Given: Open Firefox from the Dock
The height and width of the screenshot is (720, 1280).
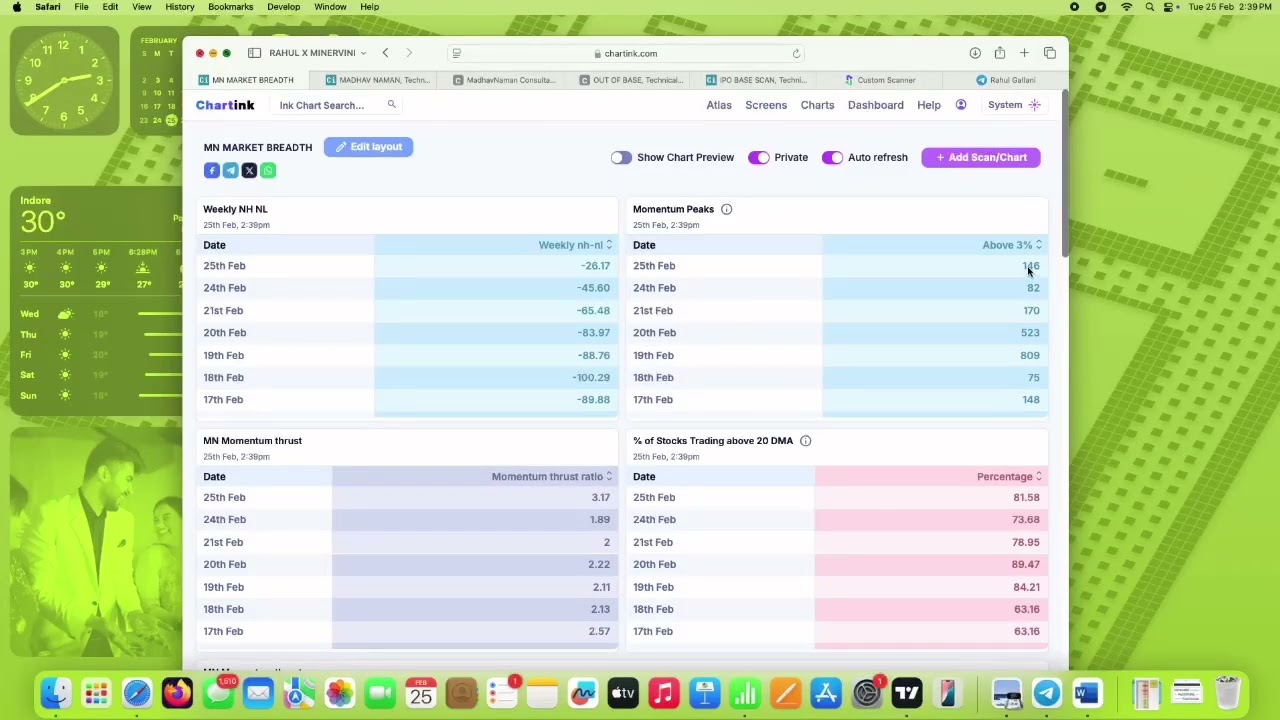Looking at the screenshot, I should pyautogui.click(x=177, y=692).
